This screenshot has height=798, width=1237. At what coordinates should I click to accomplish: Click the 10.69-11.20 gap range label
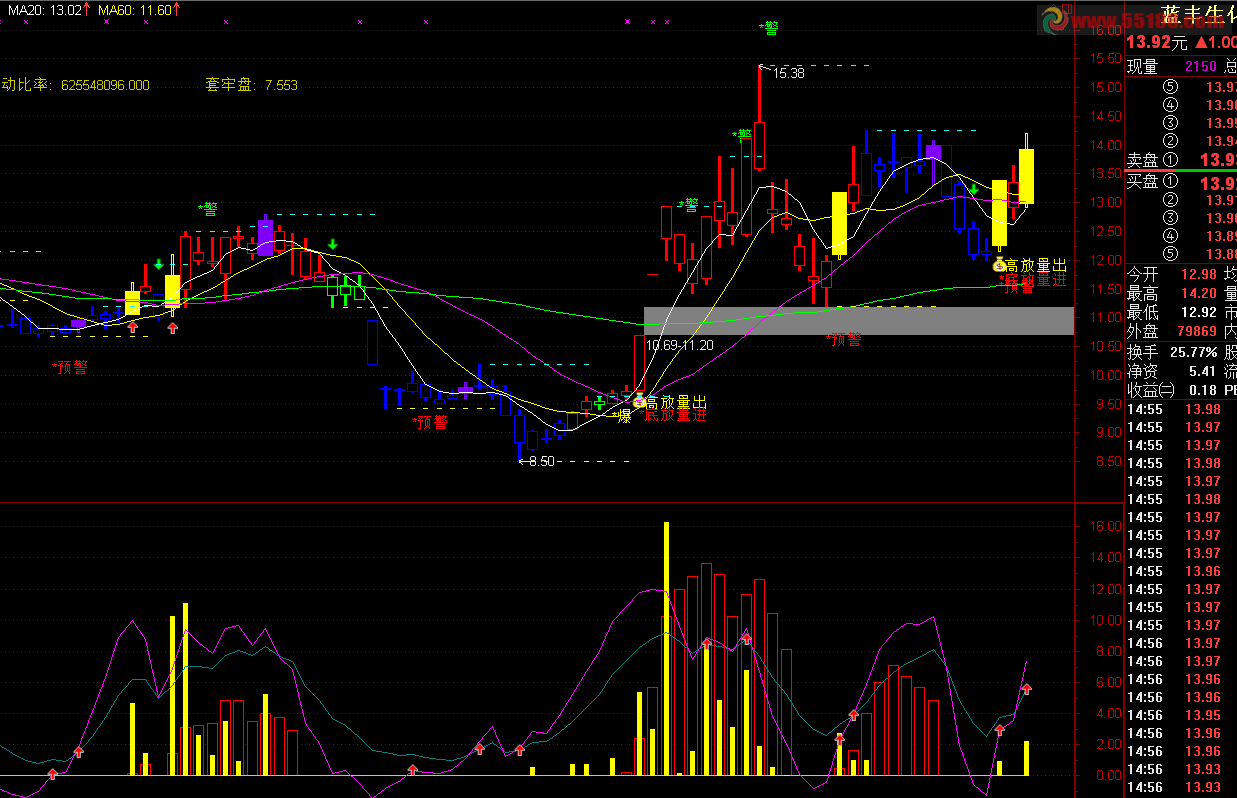point(679,344)
